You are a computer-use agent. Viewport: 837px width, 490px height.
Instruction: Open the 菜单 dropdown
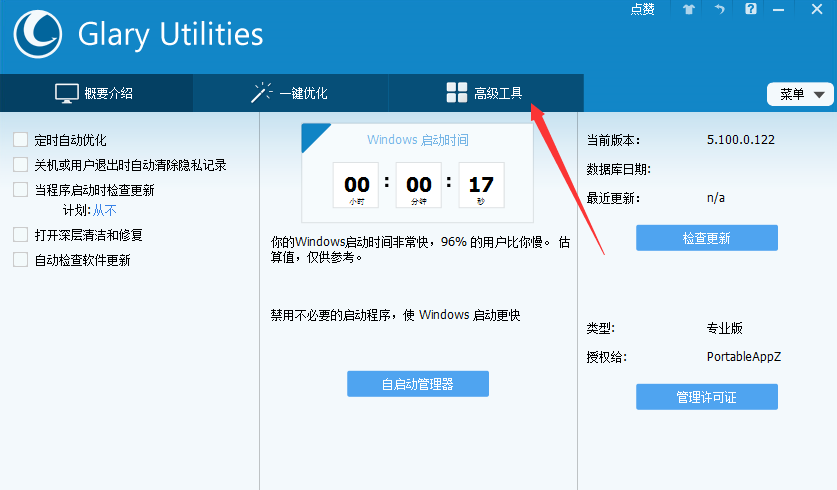click(800, 94)
